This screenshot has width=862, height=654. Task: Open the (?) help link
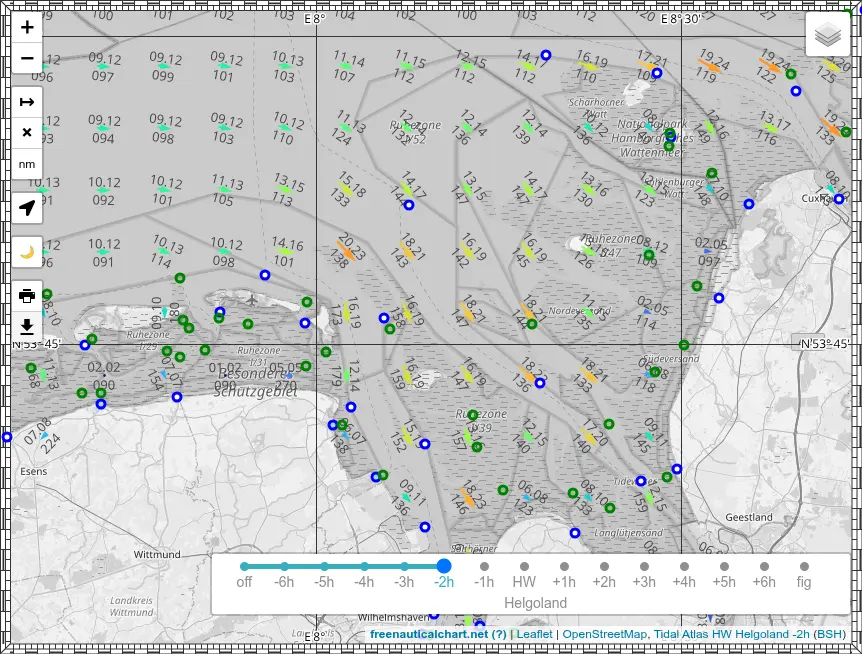[x=499, y=634]
